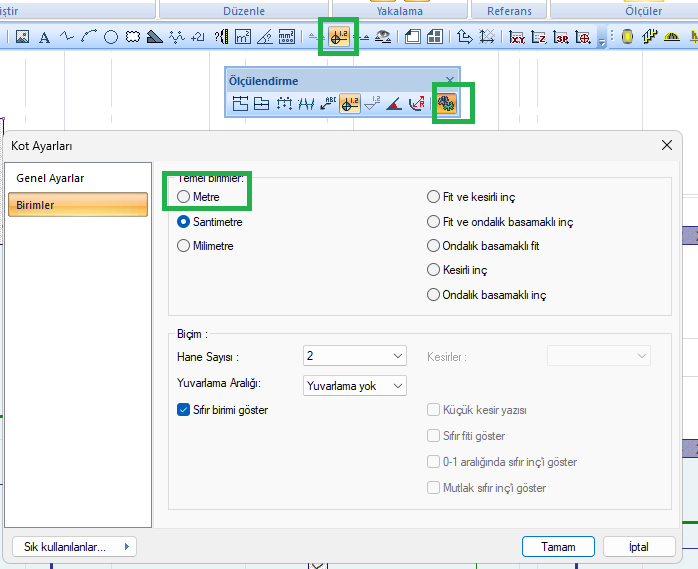The width and height of the screenshot is (698, 569).
Task: Cancel with the İptal button
Action: click(638, 547)
